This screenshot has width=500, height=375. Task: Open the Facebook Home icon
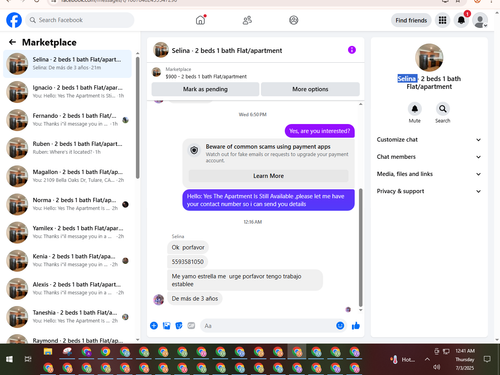pyautogui.click(x=200, y=20)
